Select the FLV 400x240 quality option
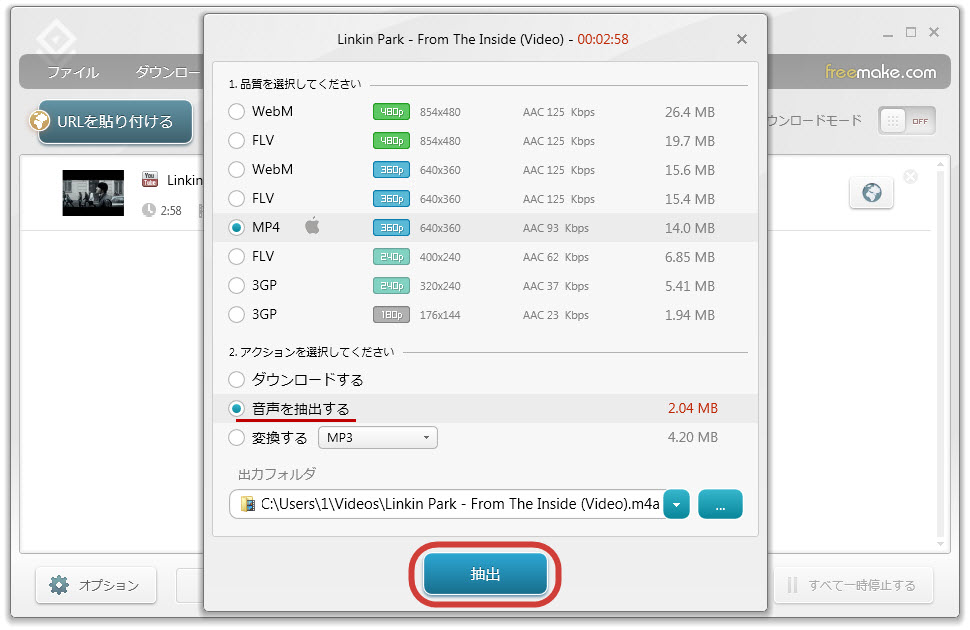Screen dimensions: 970x630 [237, 257]
